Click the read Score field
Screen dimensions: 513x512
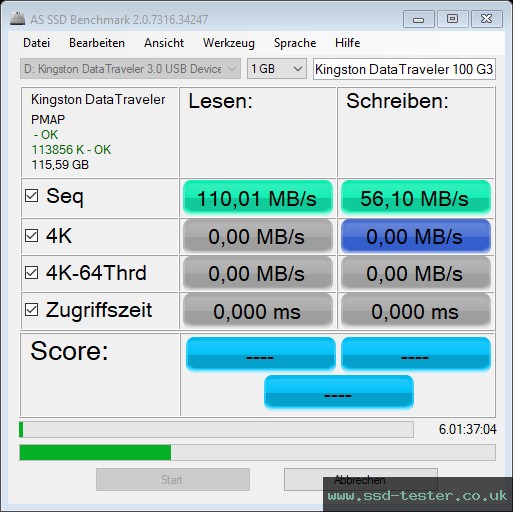(261, 354)
